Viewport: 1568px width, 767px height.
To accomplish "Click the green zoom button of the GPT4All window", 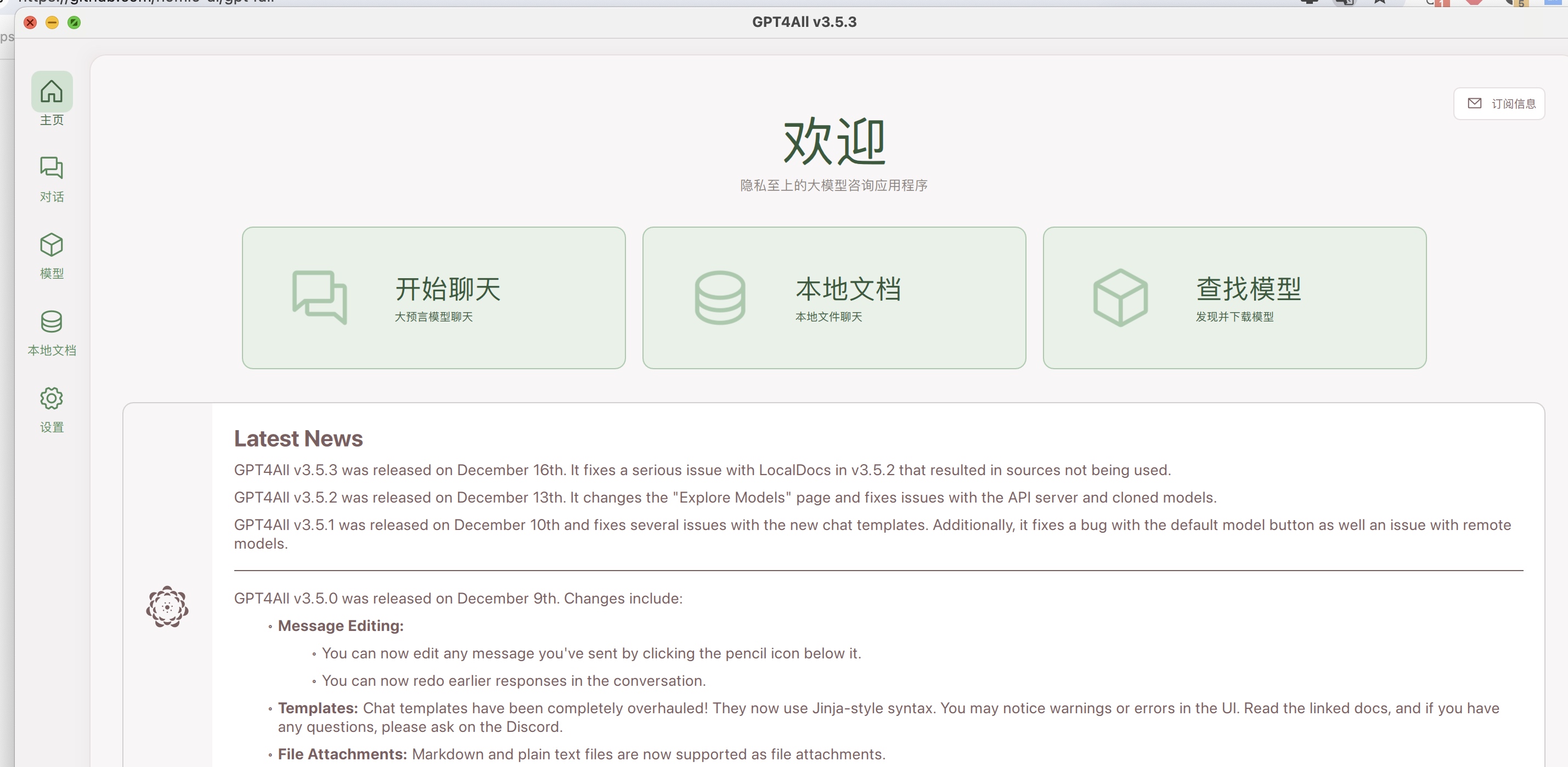I will pyautogui.click(x=74, y=22).
